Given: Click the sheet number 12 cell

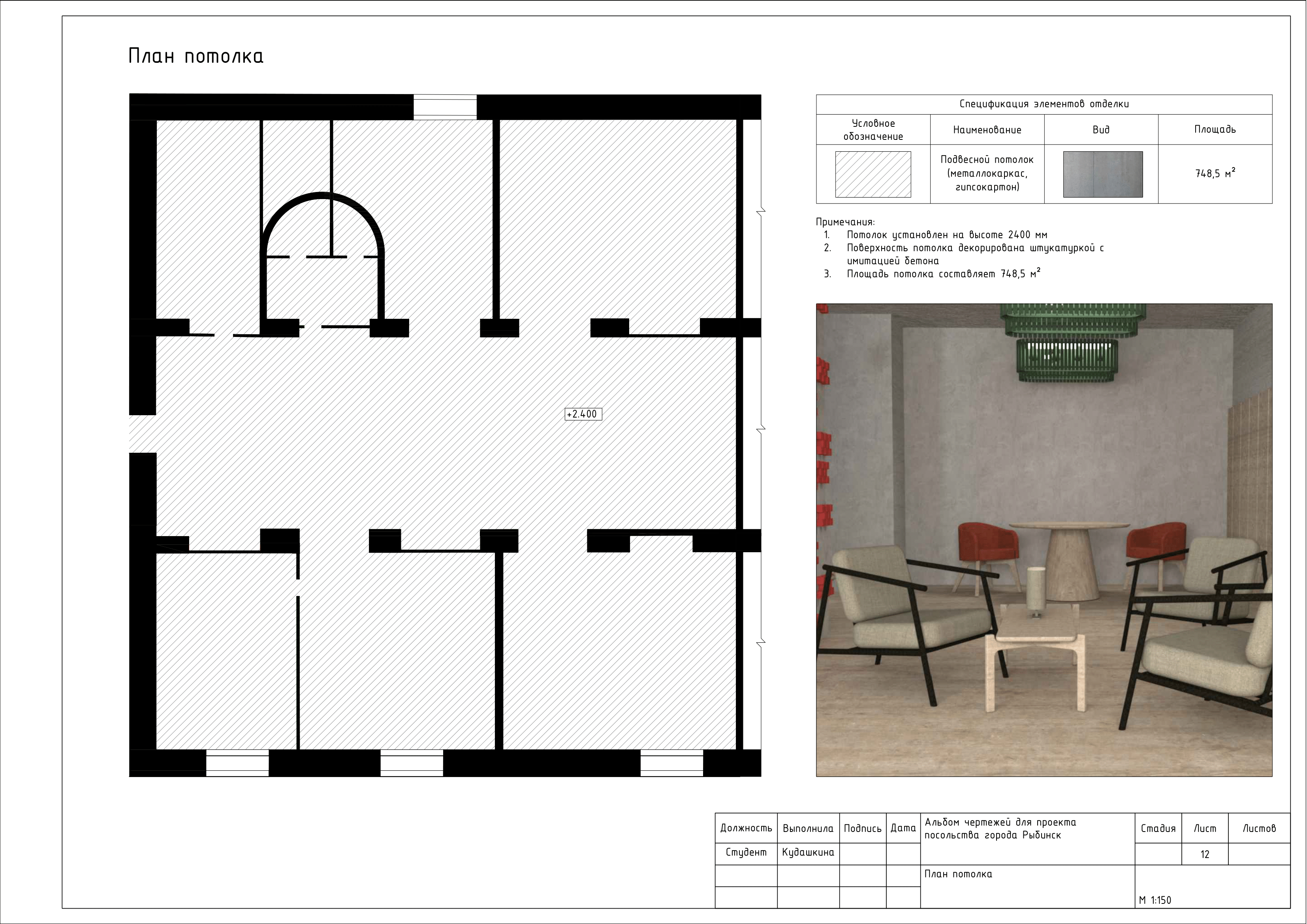Looking at the screenshot, I should [x=1205, y=854].
